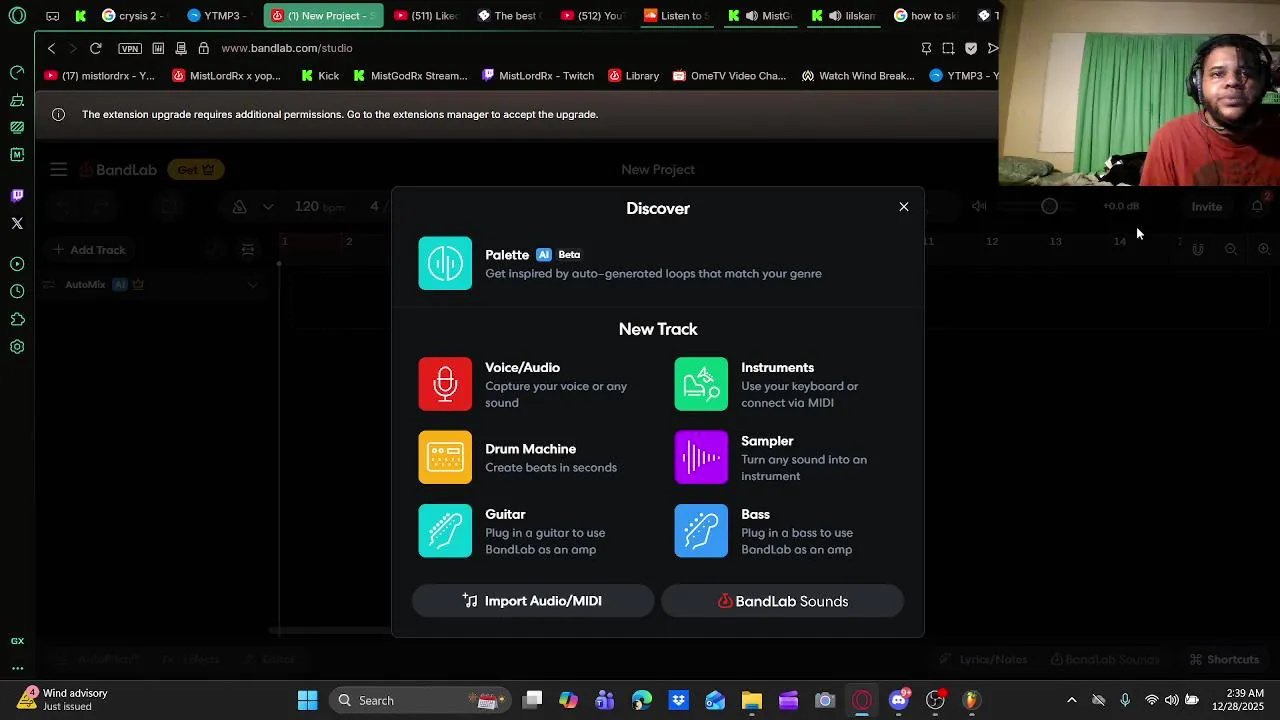Open FL Studio from taskbar
1280x720 pixels.
971,700
